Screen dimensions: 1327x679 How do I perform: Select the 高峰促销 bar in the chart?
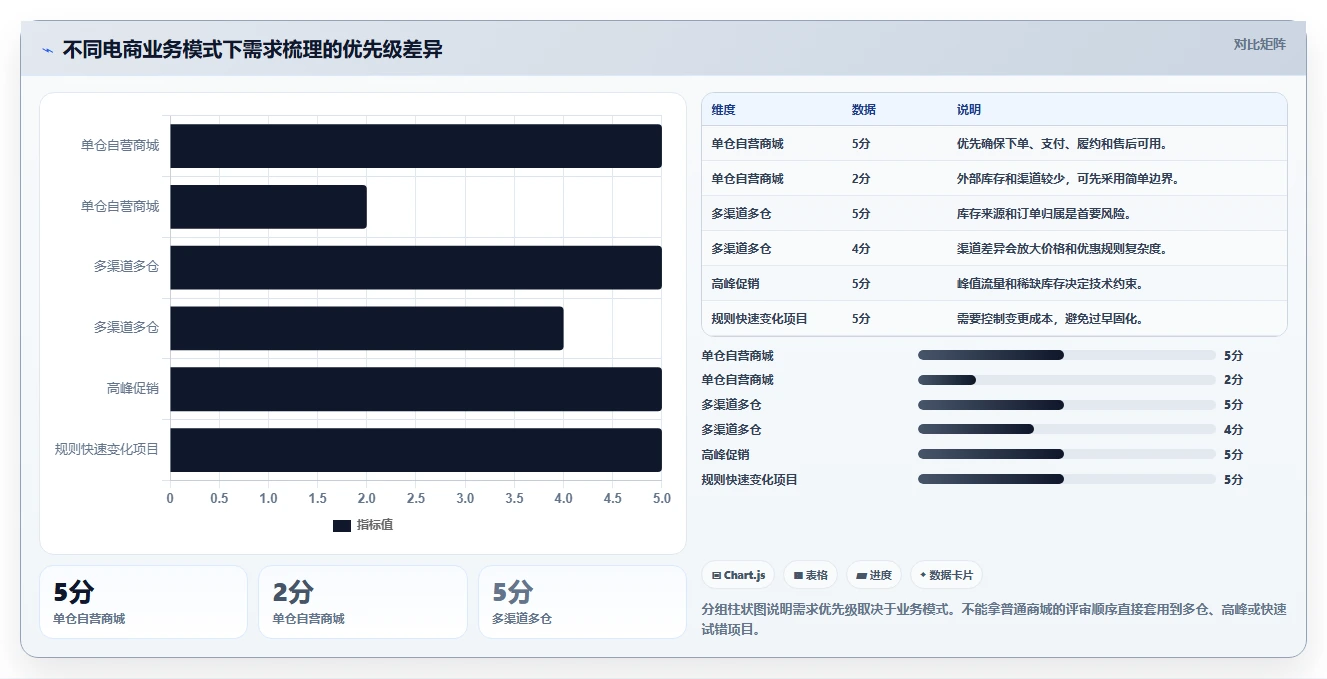point(416,389)
